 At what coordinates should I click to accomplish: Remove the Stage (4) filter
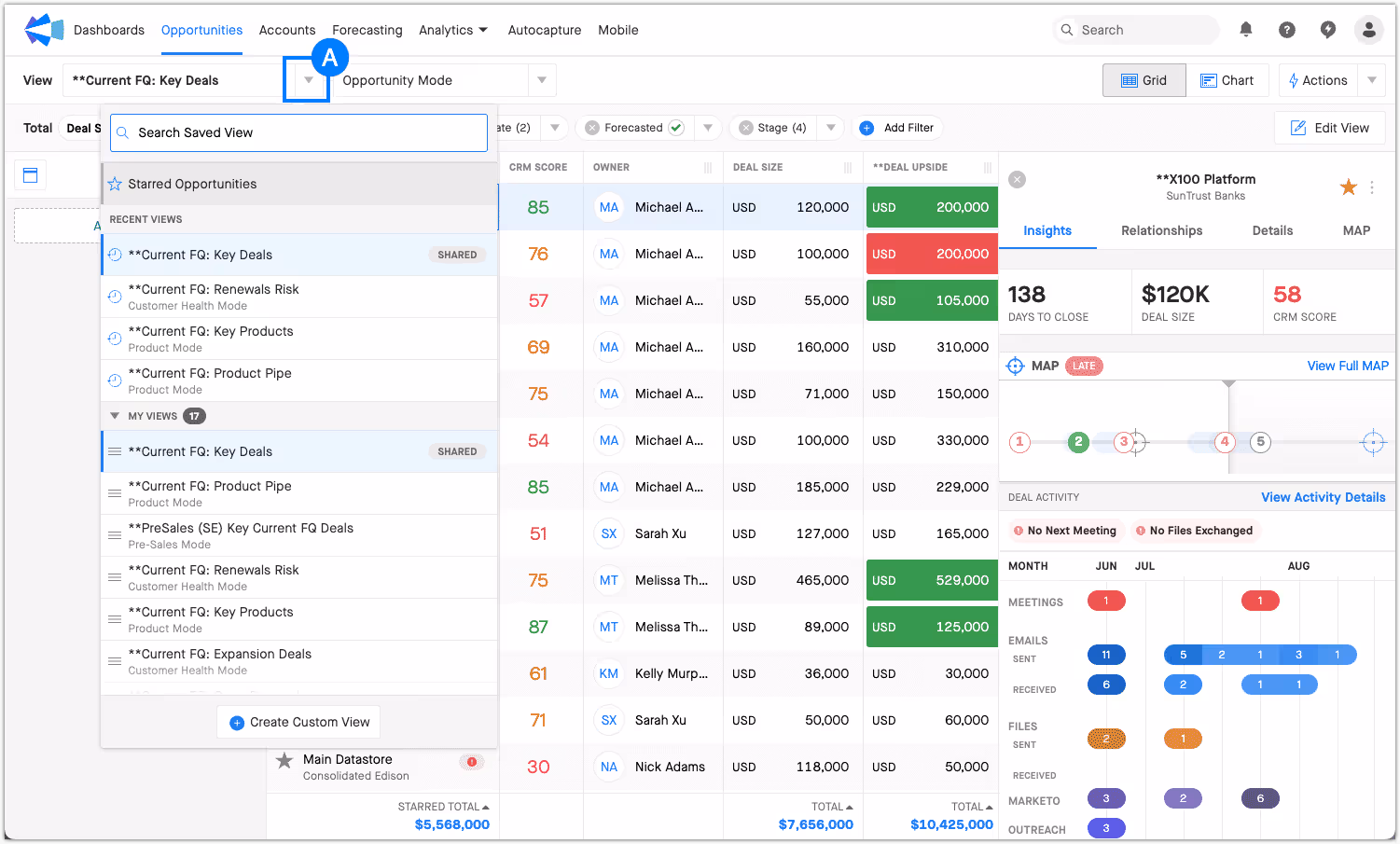pyautogui.click(x=746, y=128)
